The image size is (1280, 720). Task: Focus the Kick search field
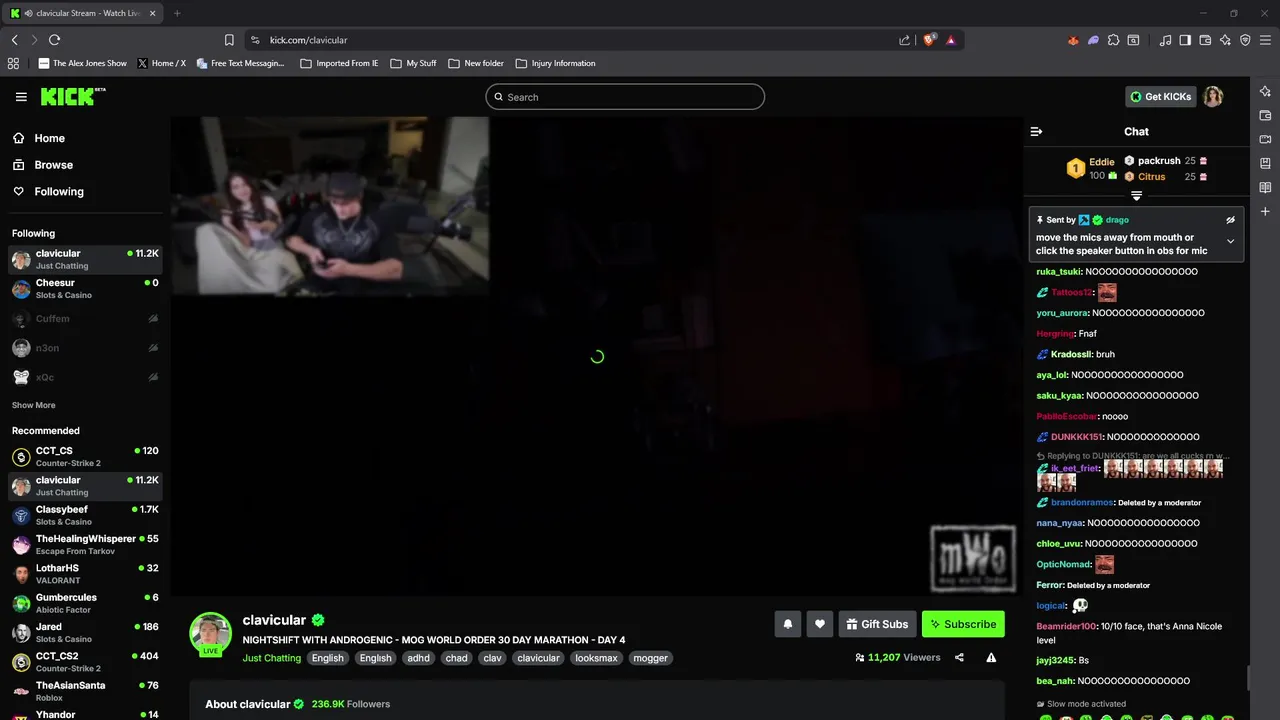click(625, 97)
